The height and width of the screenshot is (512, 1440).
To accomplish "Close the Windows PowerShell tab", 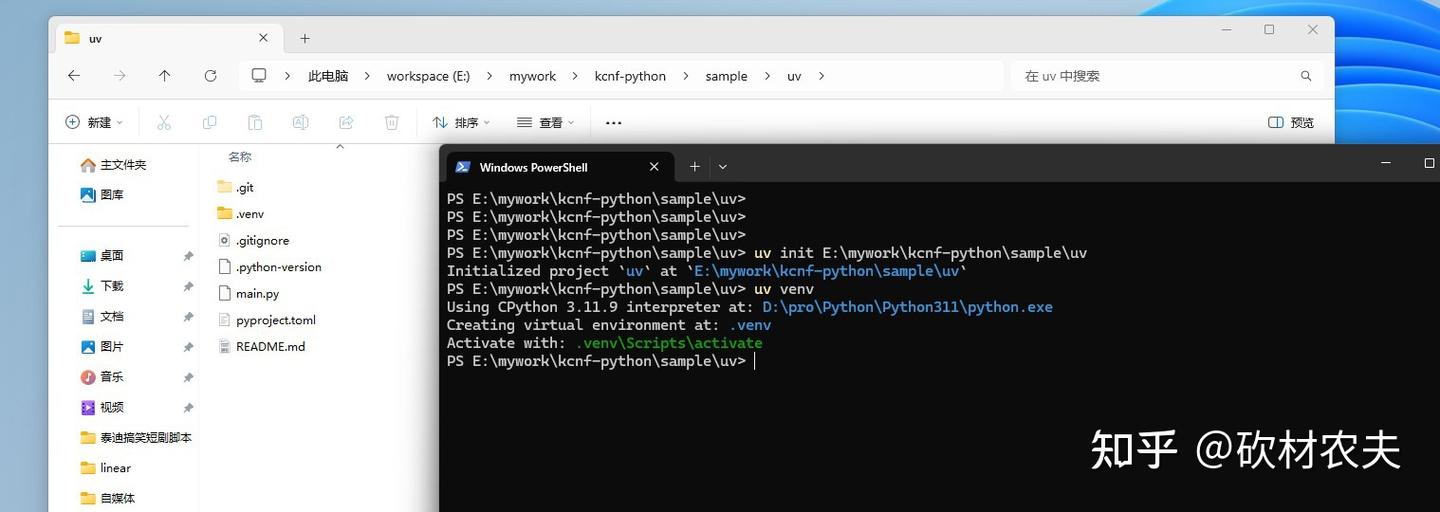I will tap(654, 167).
